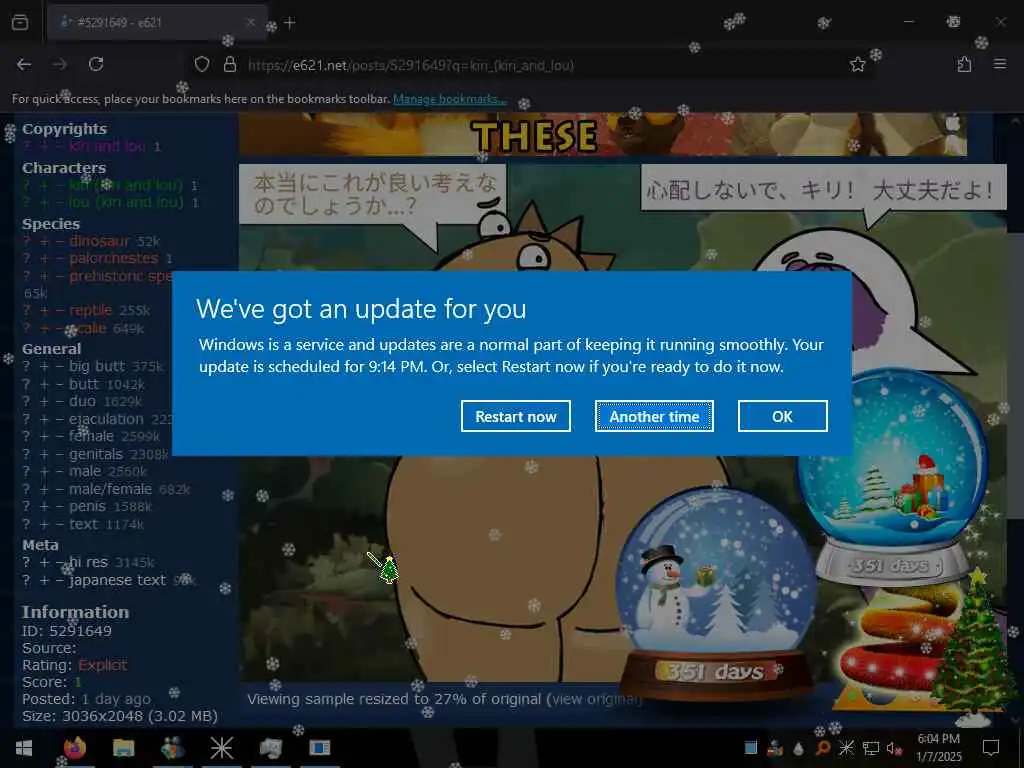Open the blue window app on taskbar
The width and height of the screenshot is (1024, 768).
319,748
